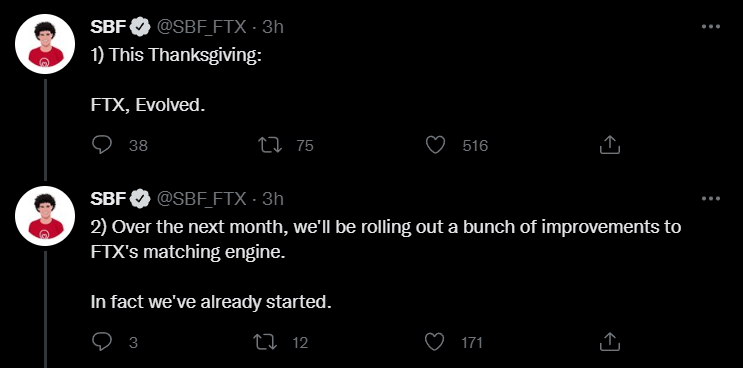The width and height of the screenshot is (743, 368).
Task: Open first tweet's 3h timestamp
Action: [272, 27]
